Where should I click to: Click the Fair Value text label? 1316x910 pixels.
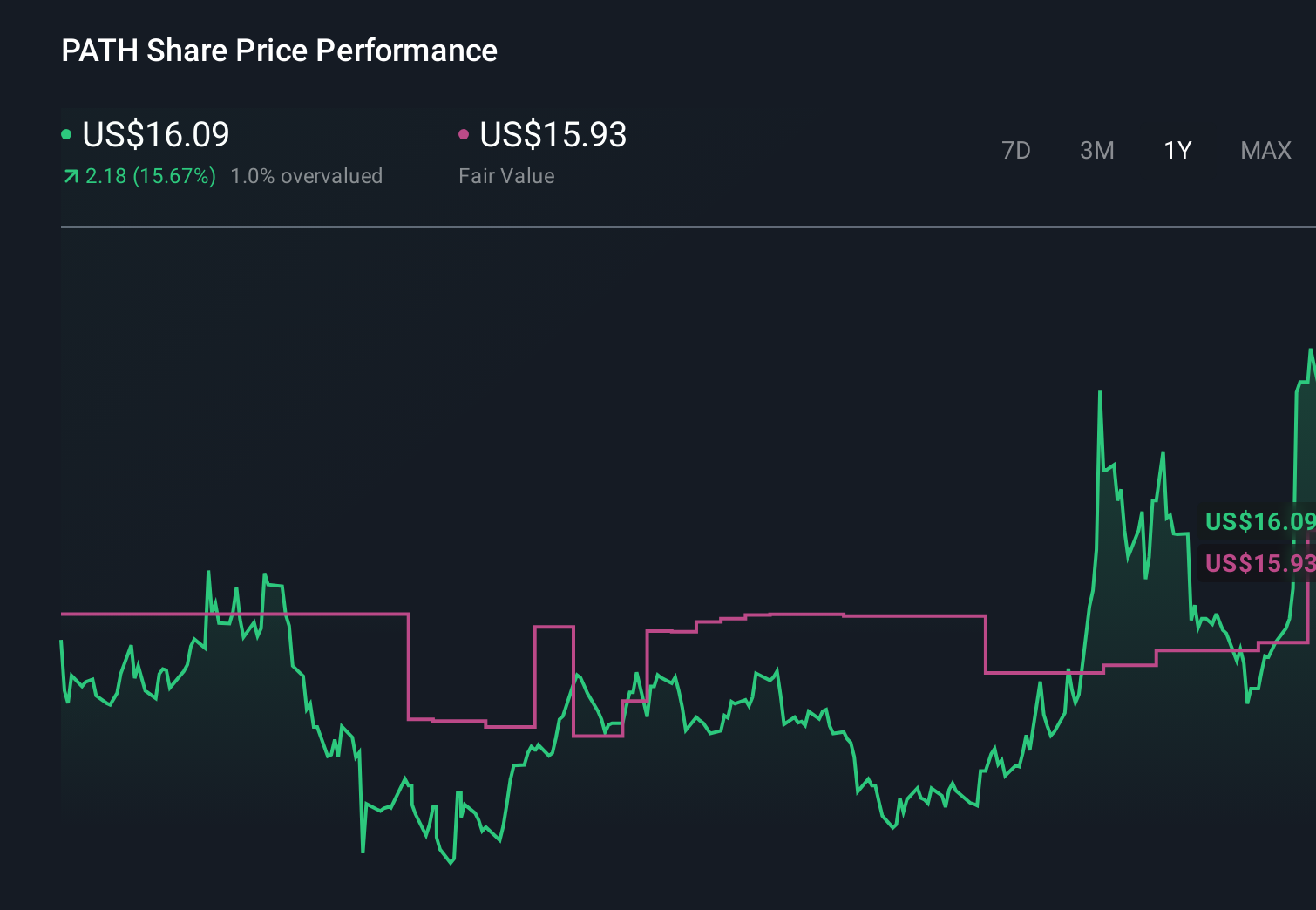pyautogui.click(x=505, y=176)
